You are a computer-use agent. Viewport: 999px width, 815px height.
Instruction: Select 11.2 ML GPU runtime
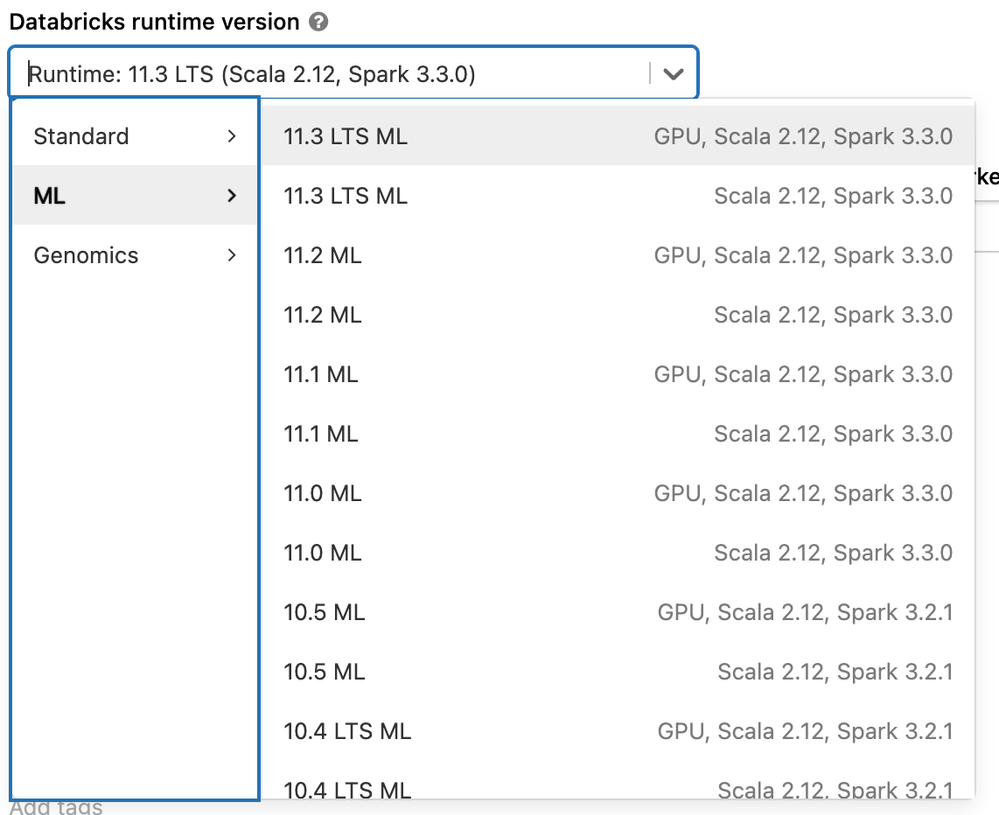tap(617, 255)
